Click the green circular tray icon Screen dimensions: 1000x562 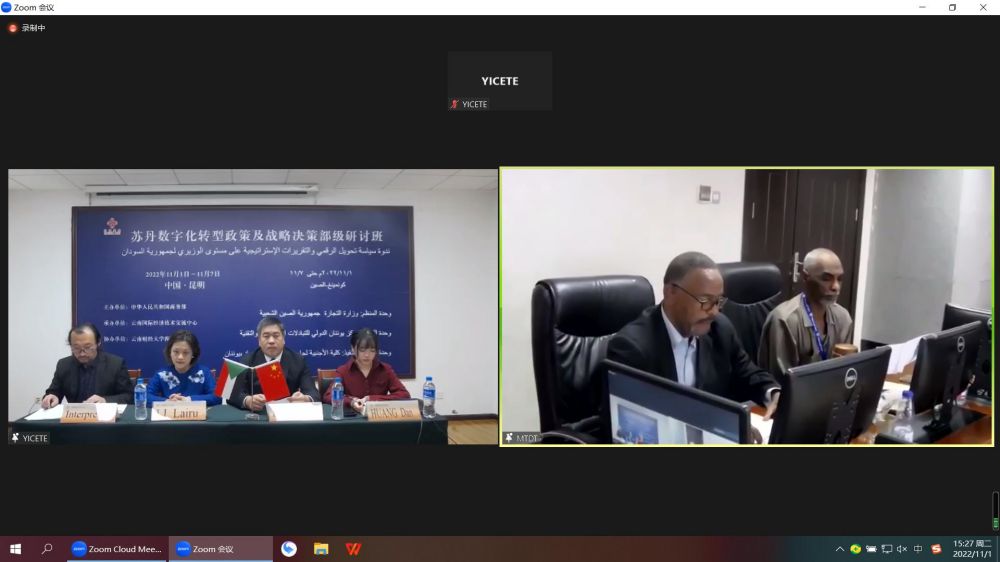855,549
